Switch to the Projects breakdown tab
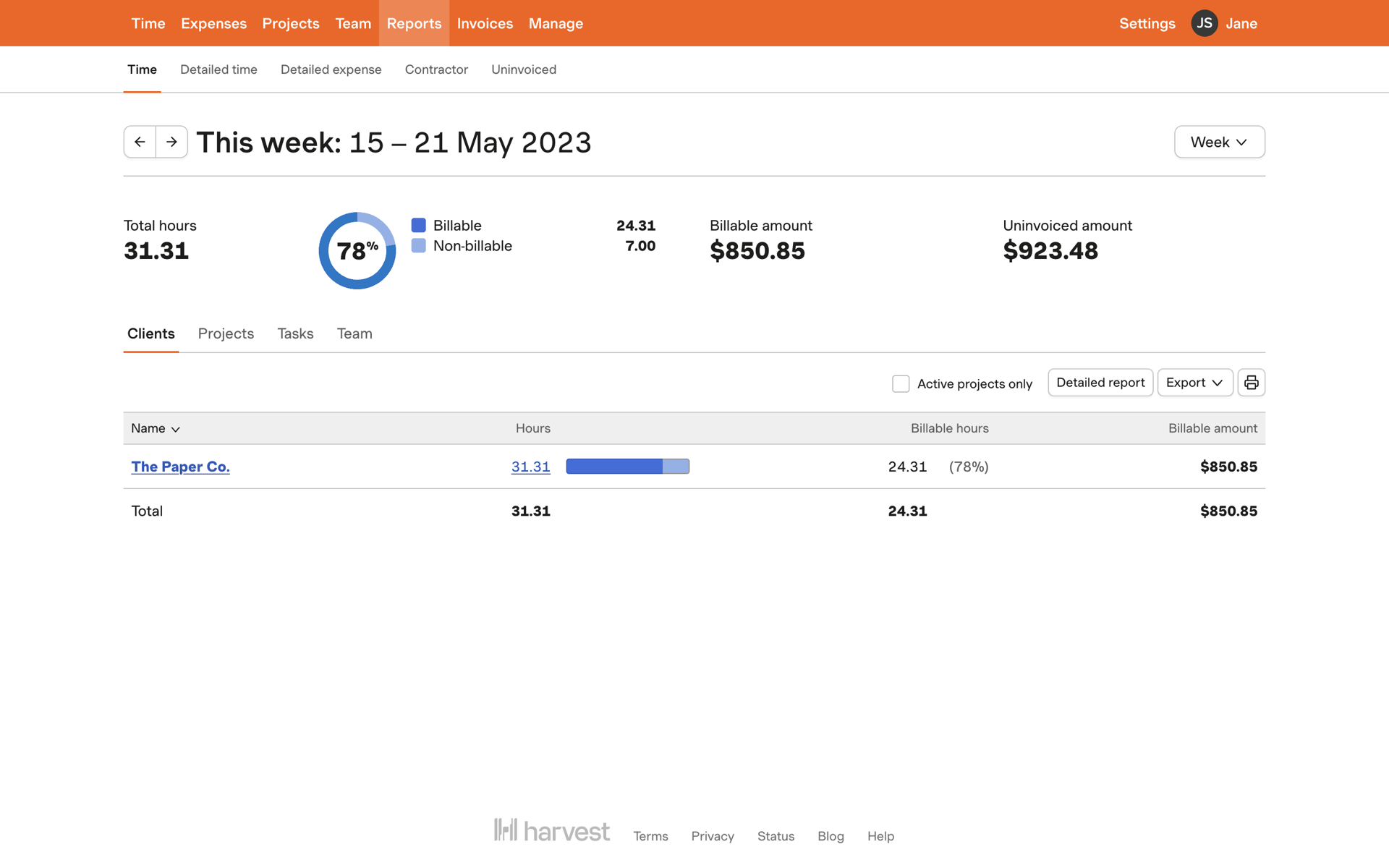Image resolution: width=1389 pixels, height=868 pixels. point(226,333)
